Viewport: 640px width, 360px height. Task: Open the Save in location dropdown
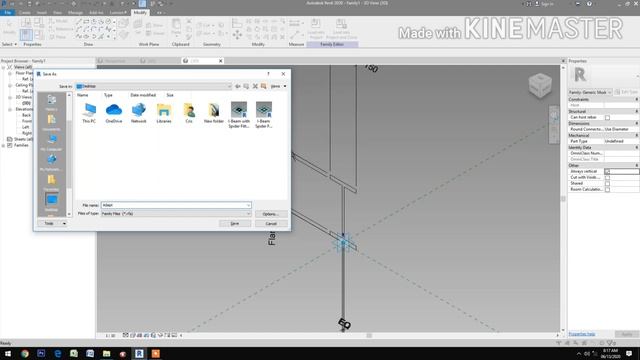point(154,86)
